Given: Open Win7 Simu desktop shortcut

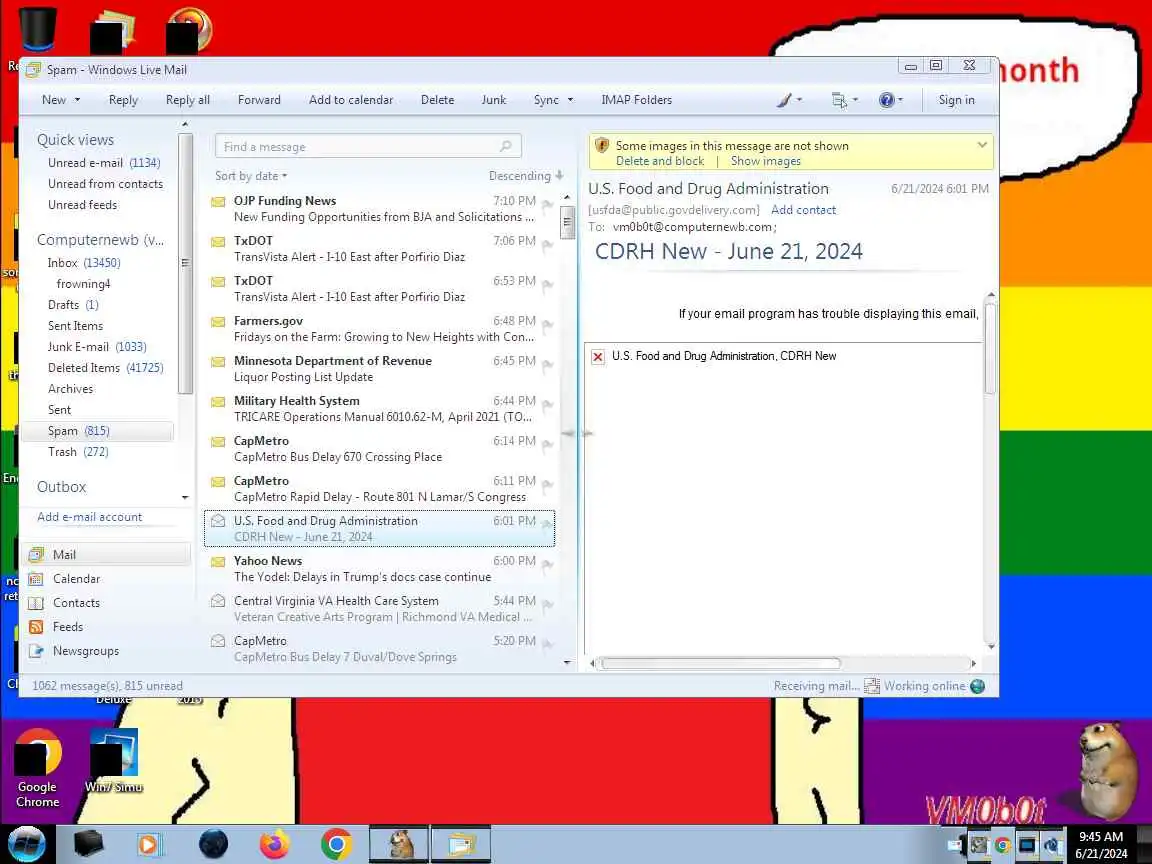Looking at the screenshot, I should pyautogui.click(x=114, y=760).
